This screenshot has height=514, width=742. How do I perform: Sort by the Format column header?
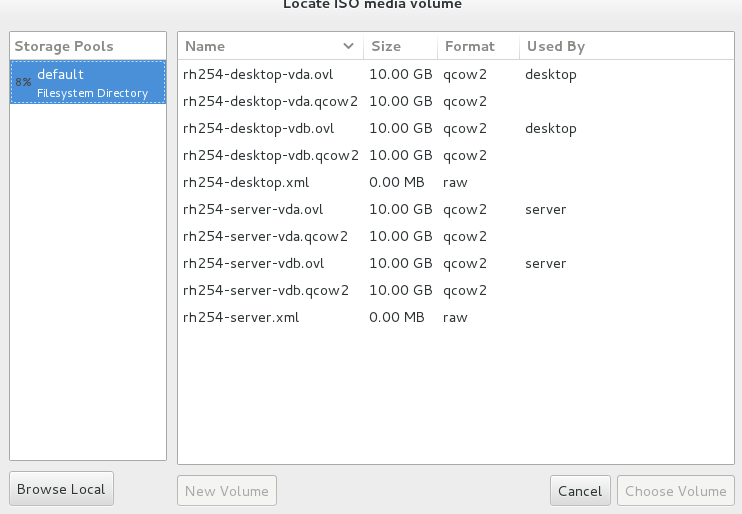[478, 46]
